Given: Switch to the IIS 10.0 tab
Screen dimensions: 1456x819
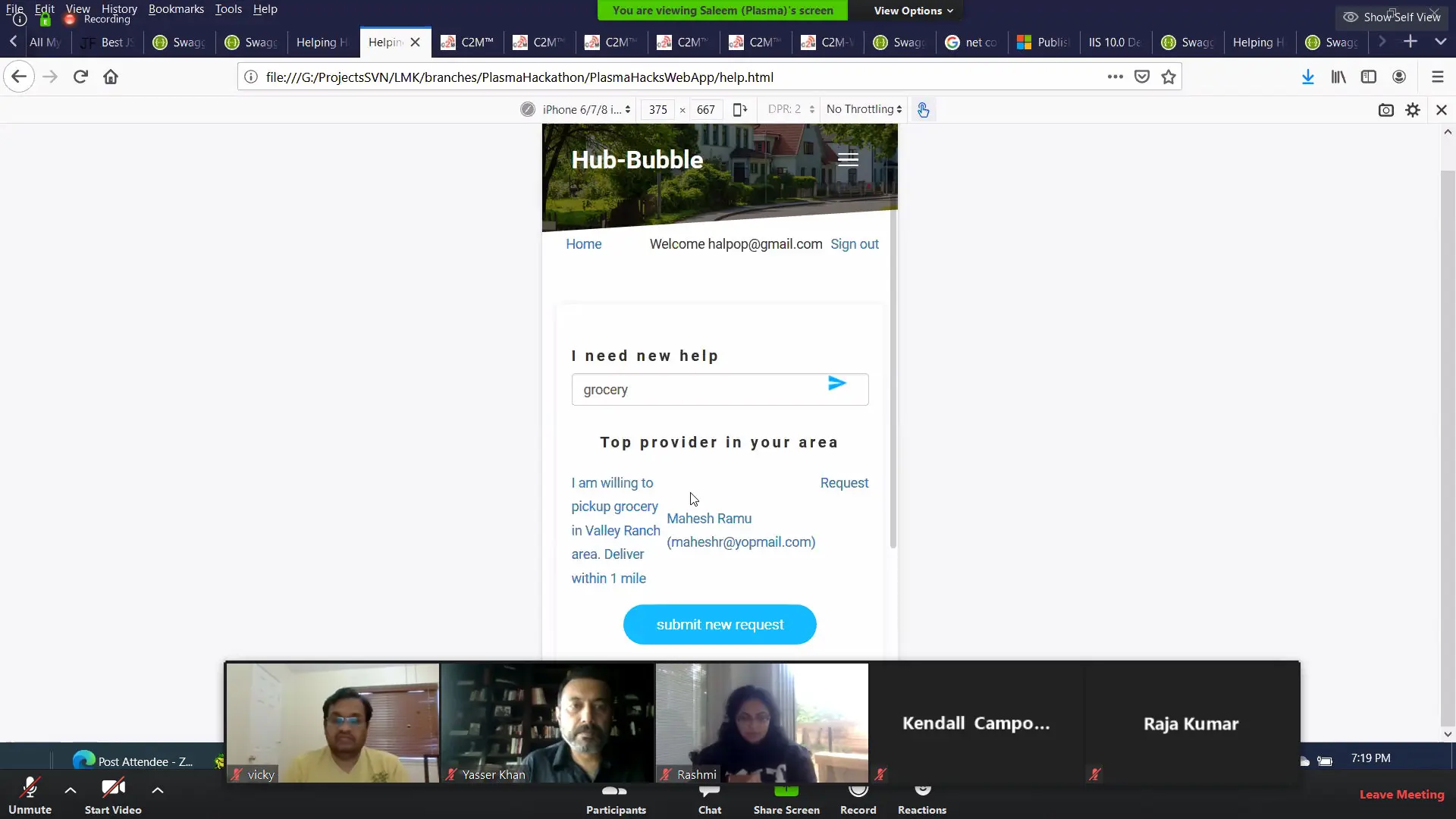Looking at the screenshot, I should (x=1114, y=42).
